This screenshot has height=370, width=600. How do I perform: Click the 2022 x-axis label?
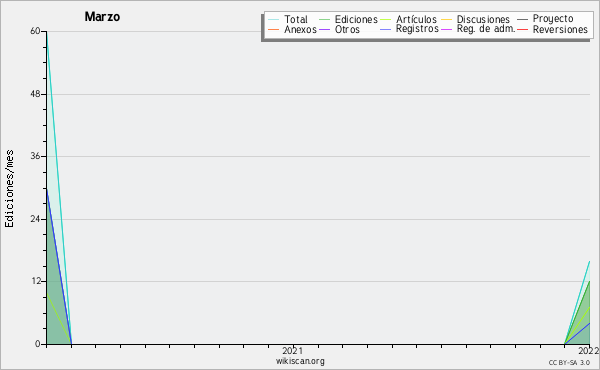(x=589, y=351)
